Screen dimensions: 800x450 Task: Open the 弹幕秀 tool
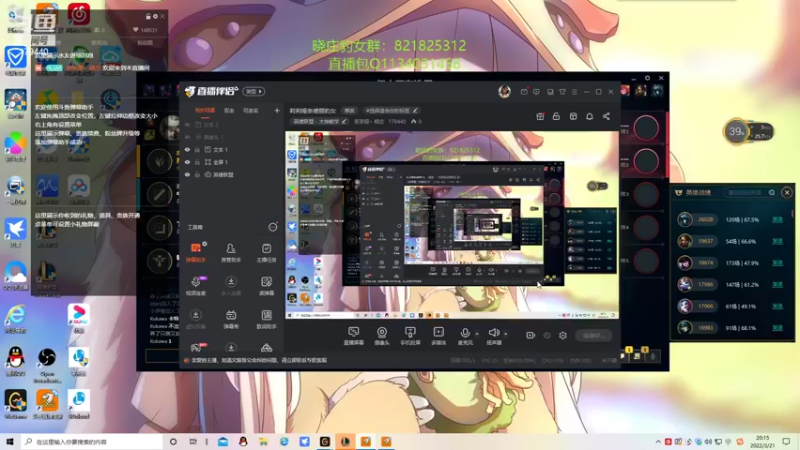[231, 319]
